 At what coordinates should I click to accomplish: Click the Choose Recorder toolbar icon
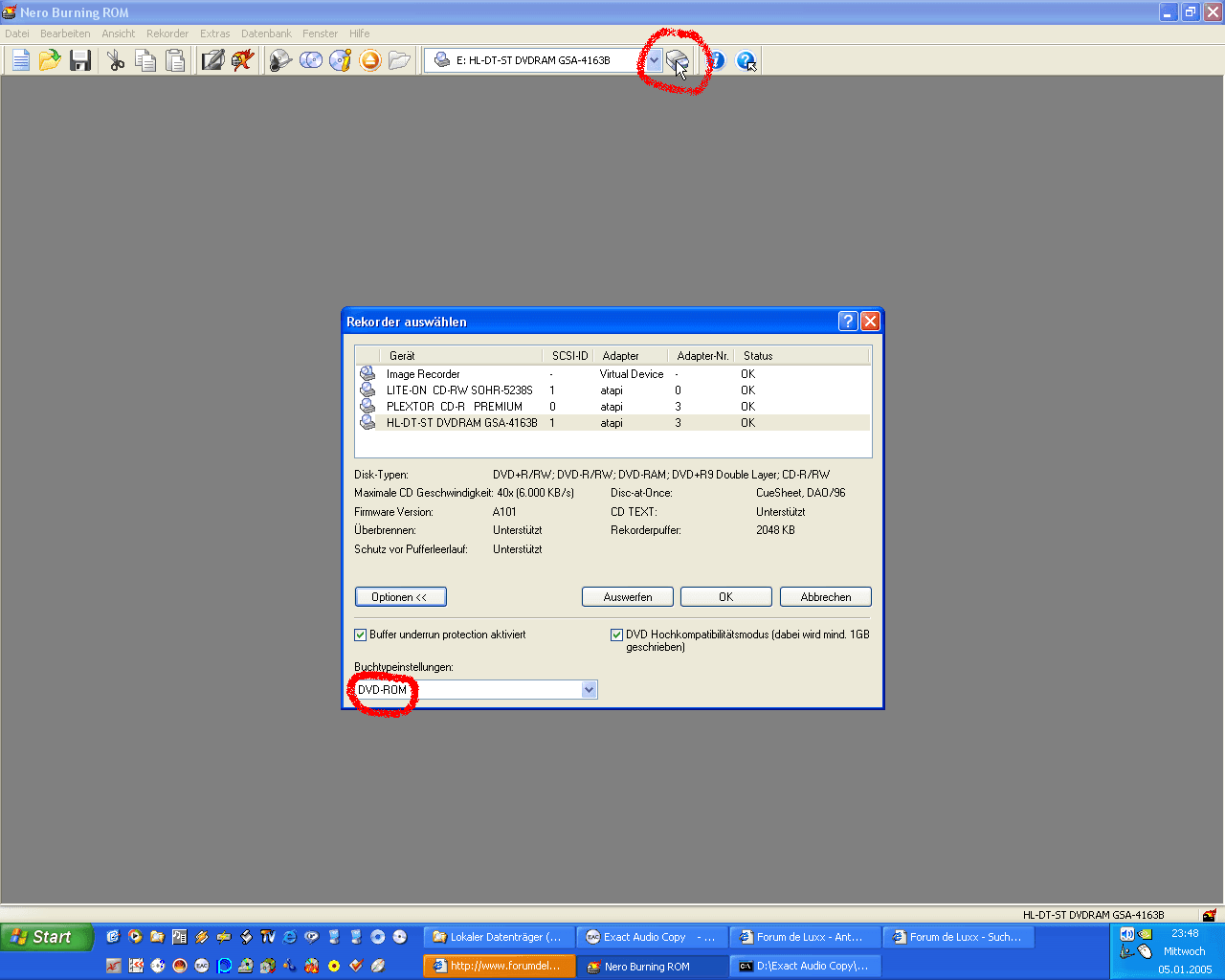678,61
